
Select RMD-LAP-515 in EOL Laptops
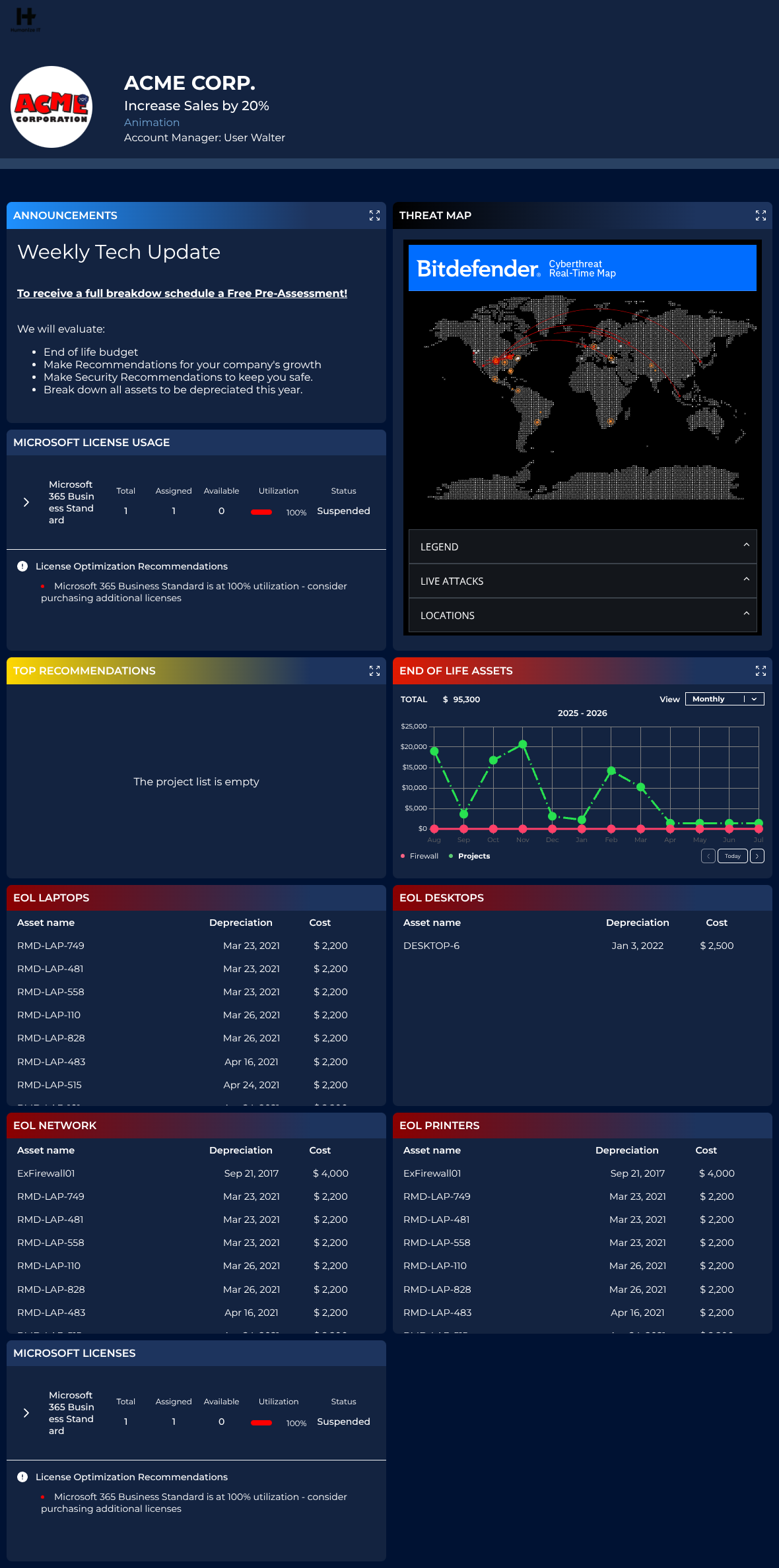coord(50,1084)
